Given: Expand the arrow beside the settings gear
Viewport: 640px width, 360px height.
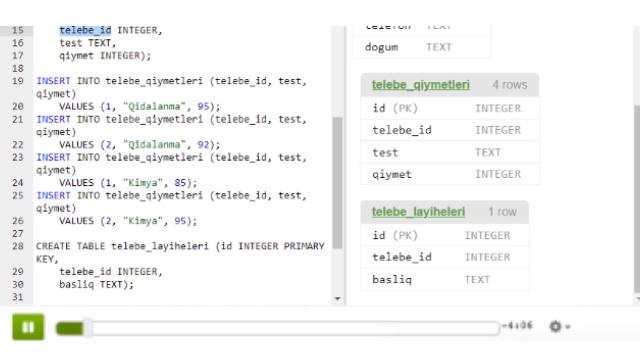Looking at the screenshot, I should 567,327.
